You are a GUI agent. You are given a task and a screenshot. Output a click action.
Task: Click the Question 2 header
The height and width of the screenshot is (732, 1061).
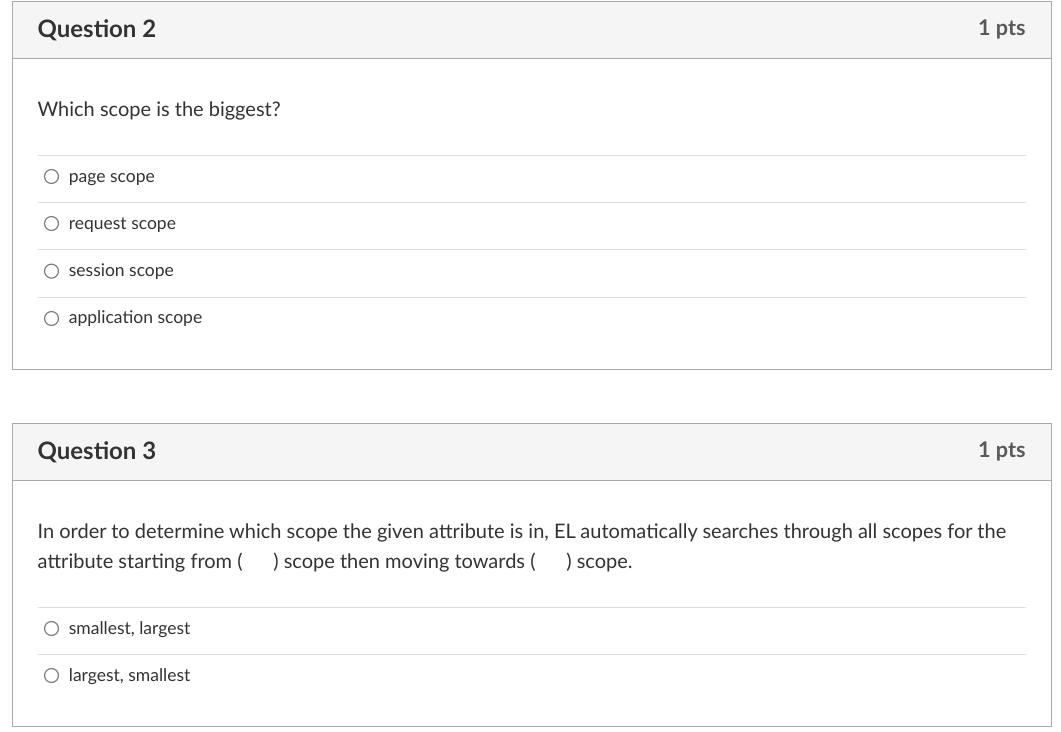pyautogui.click(x=96, y=29)
